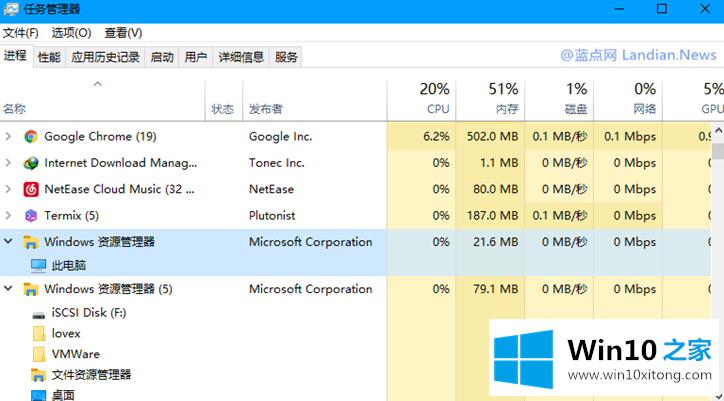The width and height of the screenshot is (724, 401).
Task: Click the Internet Download Manager icon
Action: [x=31, y=163]
